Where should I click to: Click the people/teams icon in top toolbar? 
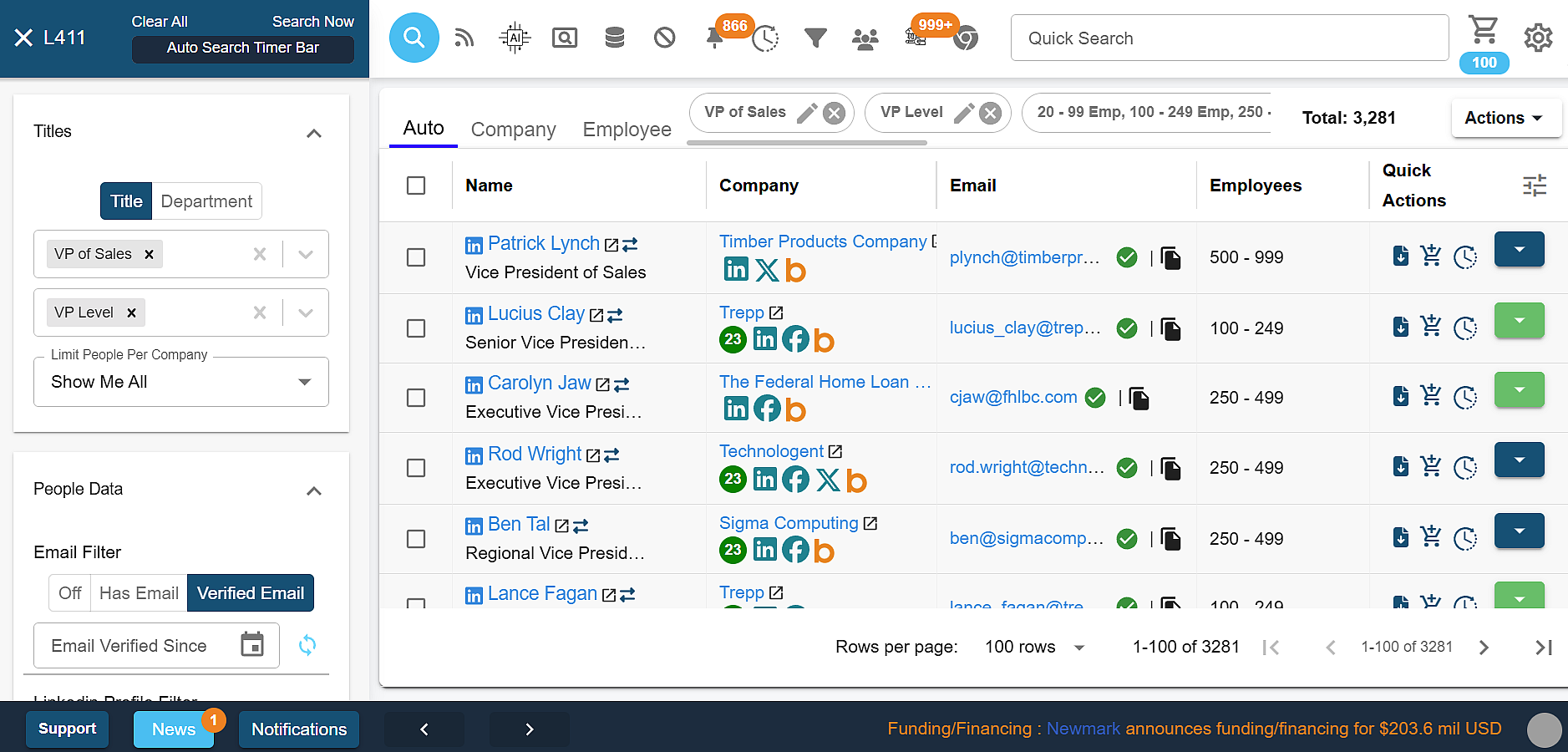click(x=865, y=38)
